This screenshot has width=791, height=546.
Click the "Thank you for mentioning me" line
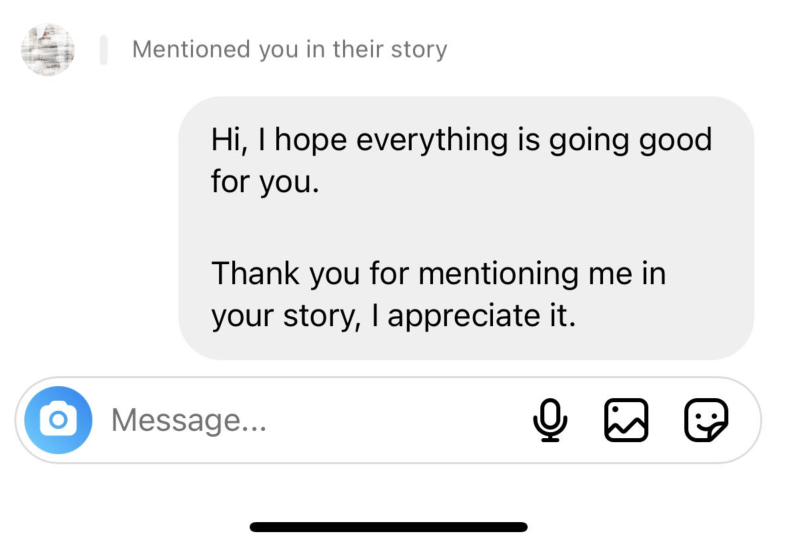point(438,273)
